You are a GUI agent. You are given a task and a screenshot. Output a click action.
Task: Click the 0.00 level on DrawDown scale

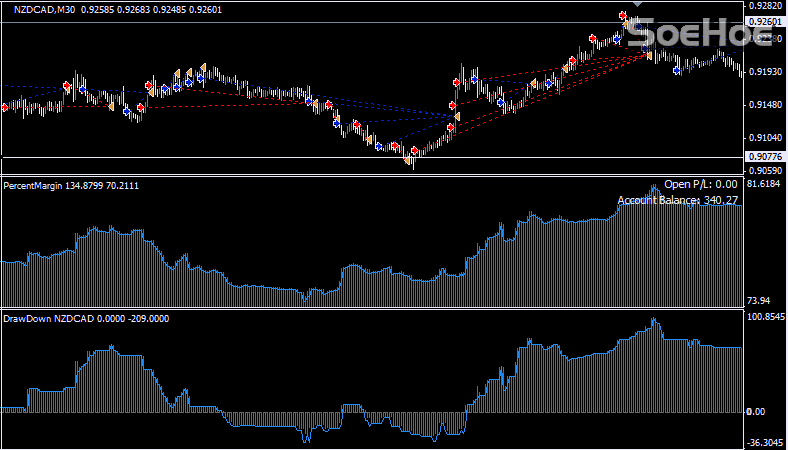click(758, 411)
